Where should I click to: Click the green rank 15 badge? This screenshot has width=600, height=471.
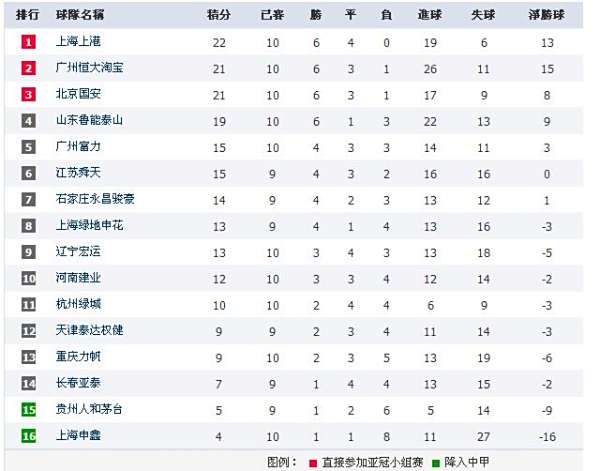point(28,410)
